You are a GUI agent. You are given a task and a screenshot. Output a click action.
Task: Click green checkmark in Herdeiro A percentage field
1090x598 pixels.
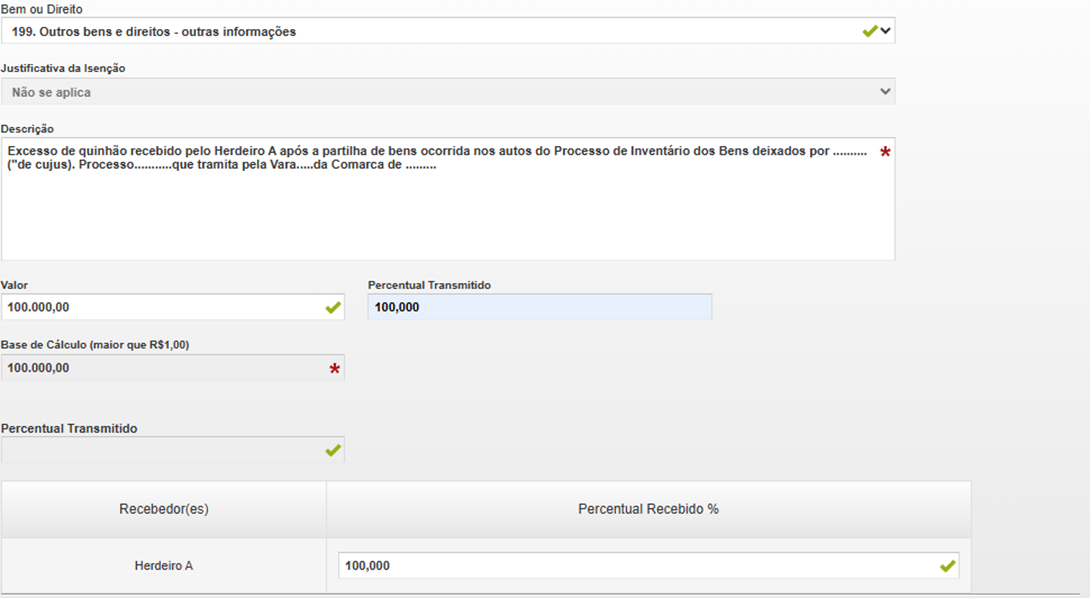(948, 566)
